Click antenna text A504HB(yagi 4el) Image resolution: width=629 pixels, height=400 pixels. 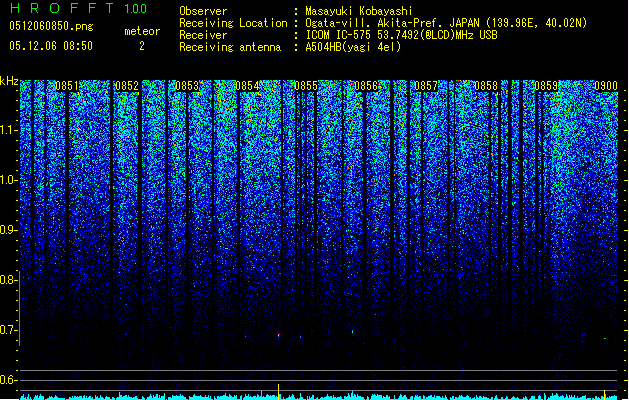353,47
